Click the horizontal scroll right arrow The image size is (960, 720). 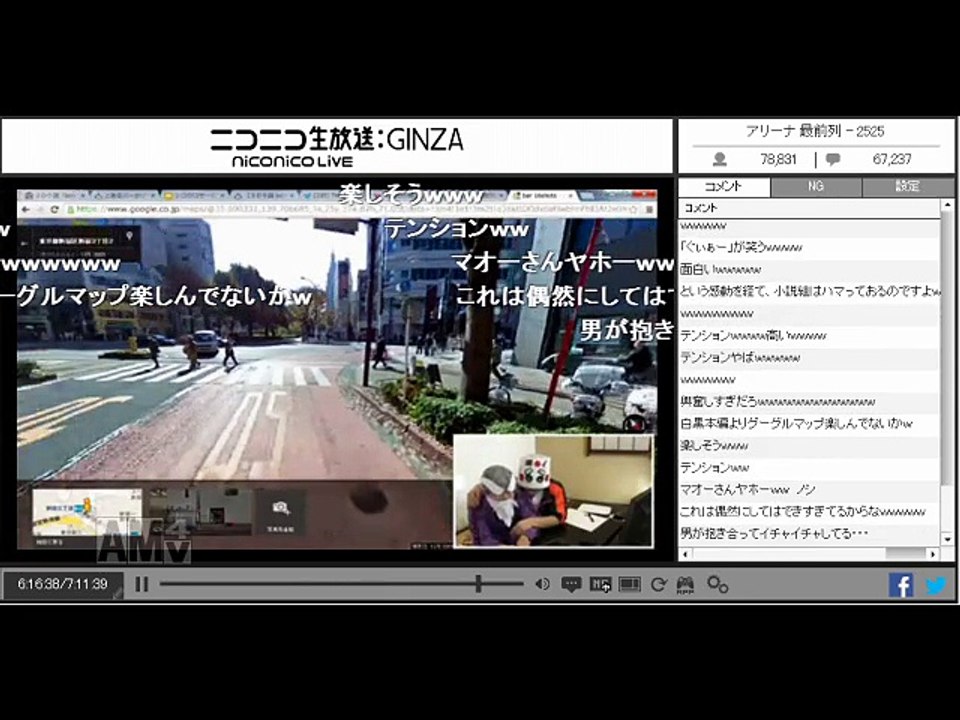pyautogui.click(x=933, y=553)
